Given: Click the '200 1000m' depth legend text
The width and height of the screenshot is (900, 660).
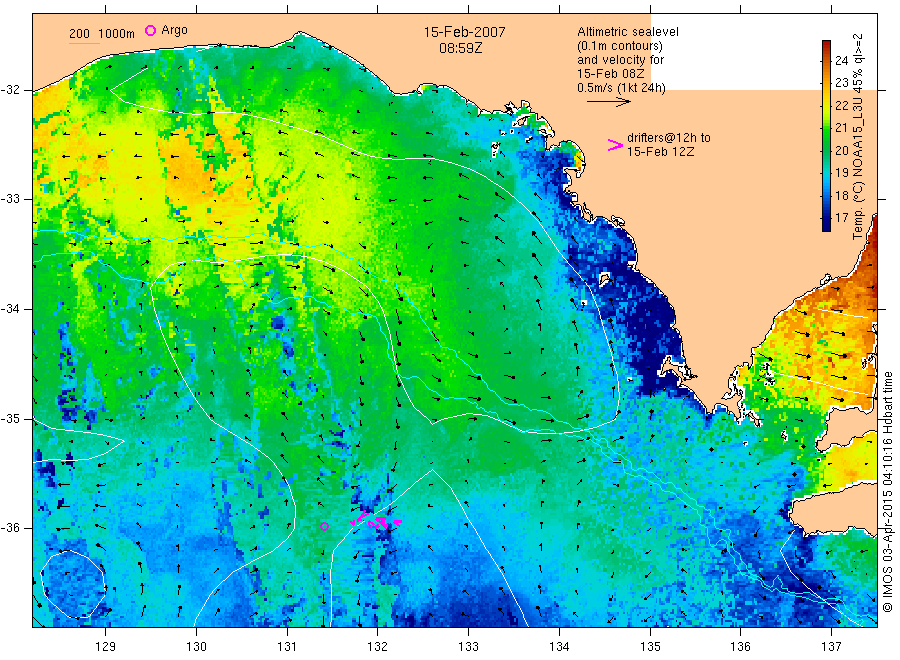Looking at the screenshot, I should [102, 34].
